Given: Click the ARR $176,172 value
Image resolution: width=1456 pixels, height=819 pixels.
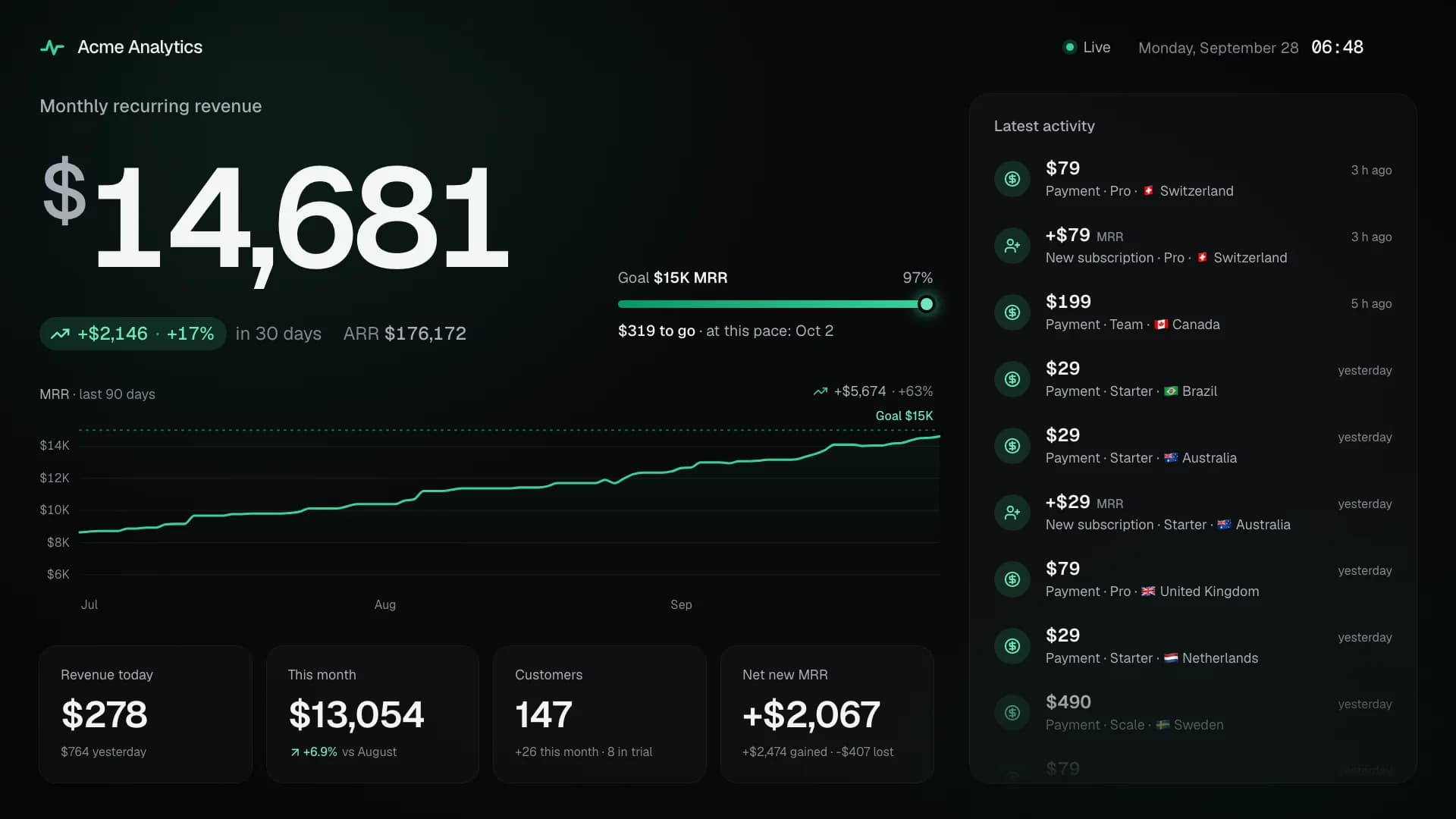Looking at the screenshot, I should 405,334.
